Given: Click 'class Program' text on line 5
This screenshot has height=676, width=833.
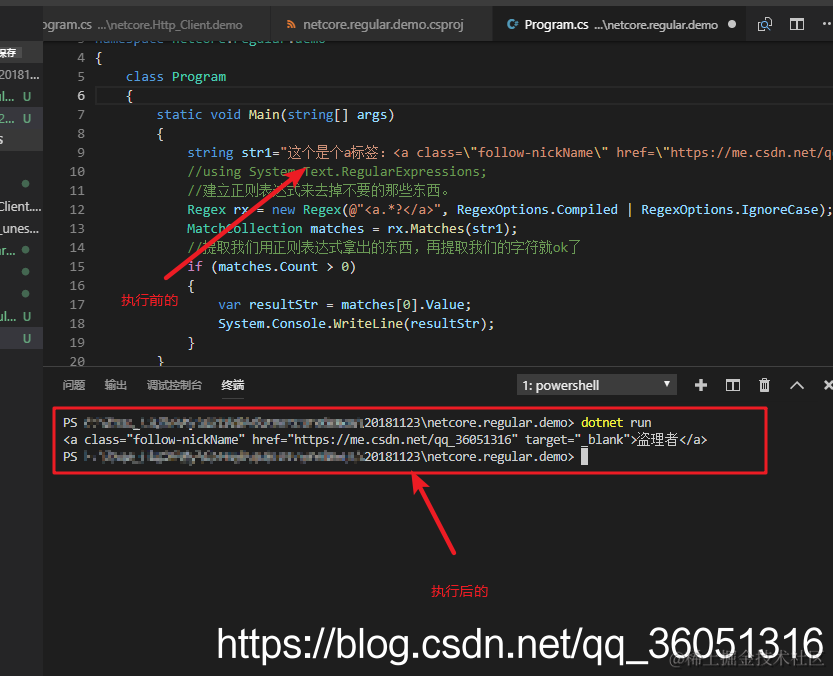Looking at the screenshot, I should pos(176,77).
